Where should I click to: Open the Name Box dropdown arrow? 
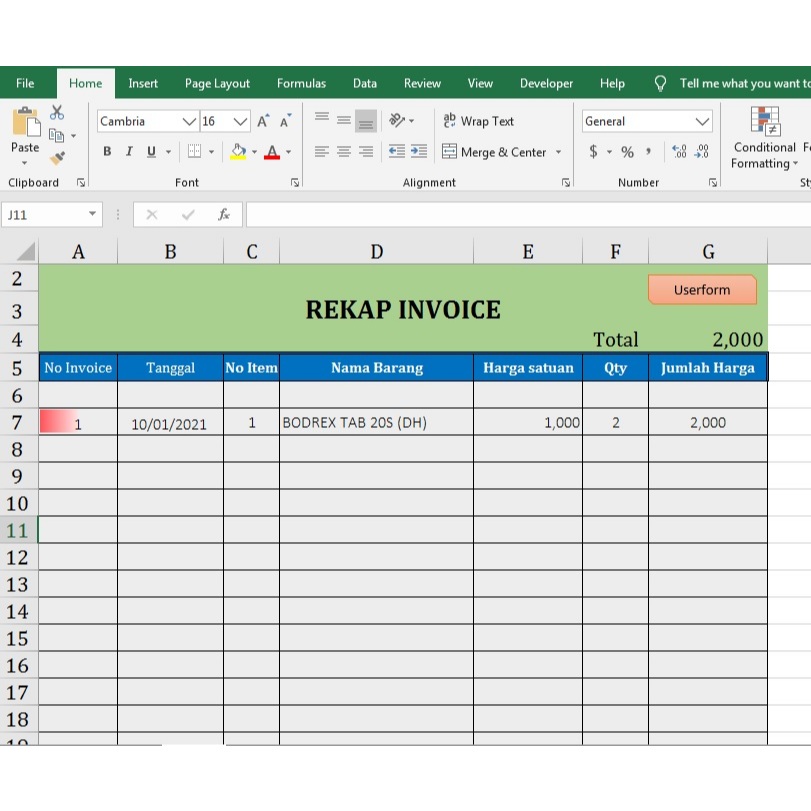[93, 214]
